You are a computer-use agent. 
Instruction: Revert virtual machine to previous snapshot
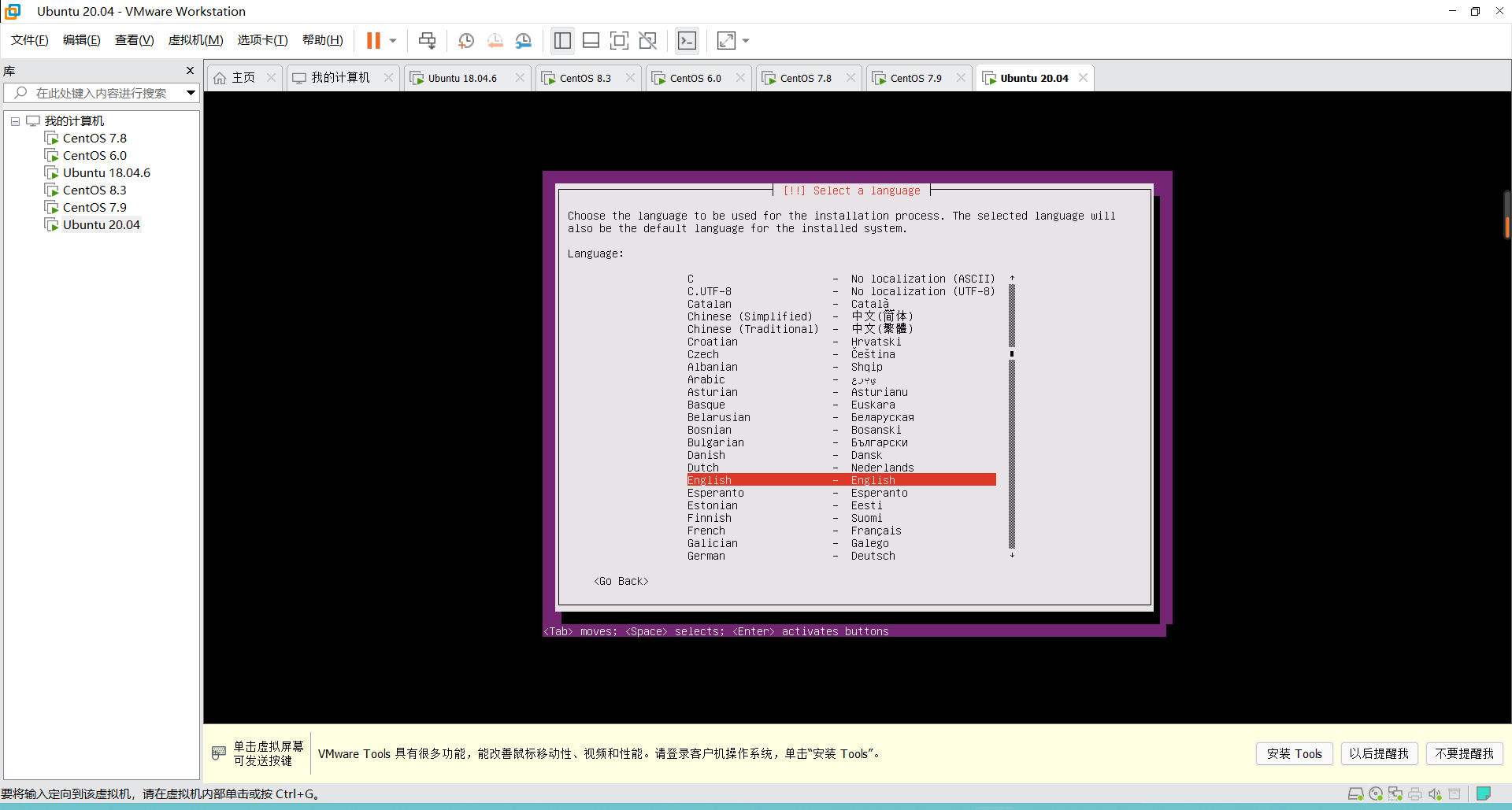495,40
